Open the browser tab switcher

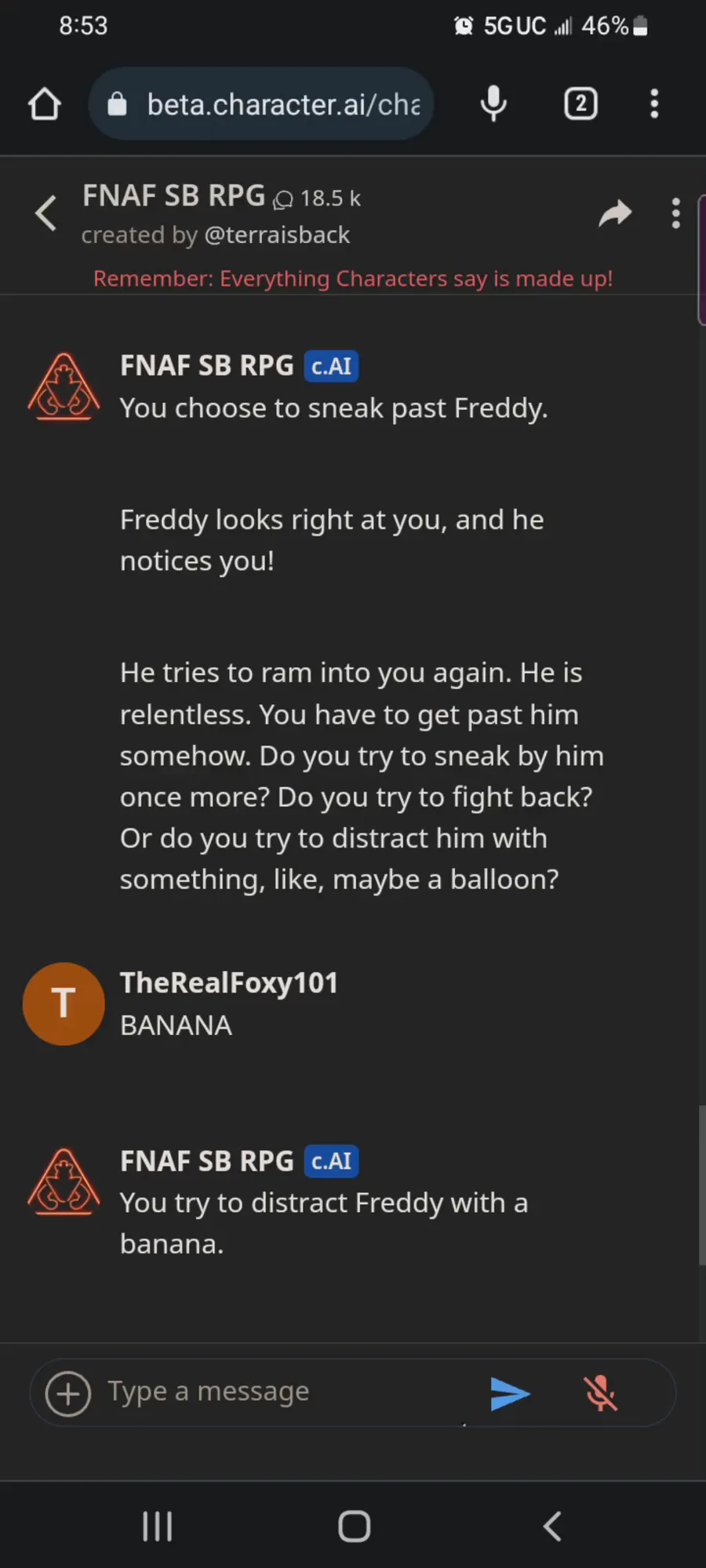click(x=580, y=104)
